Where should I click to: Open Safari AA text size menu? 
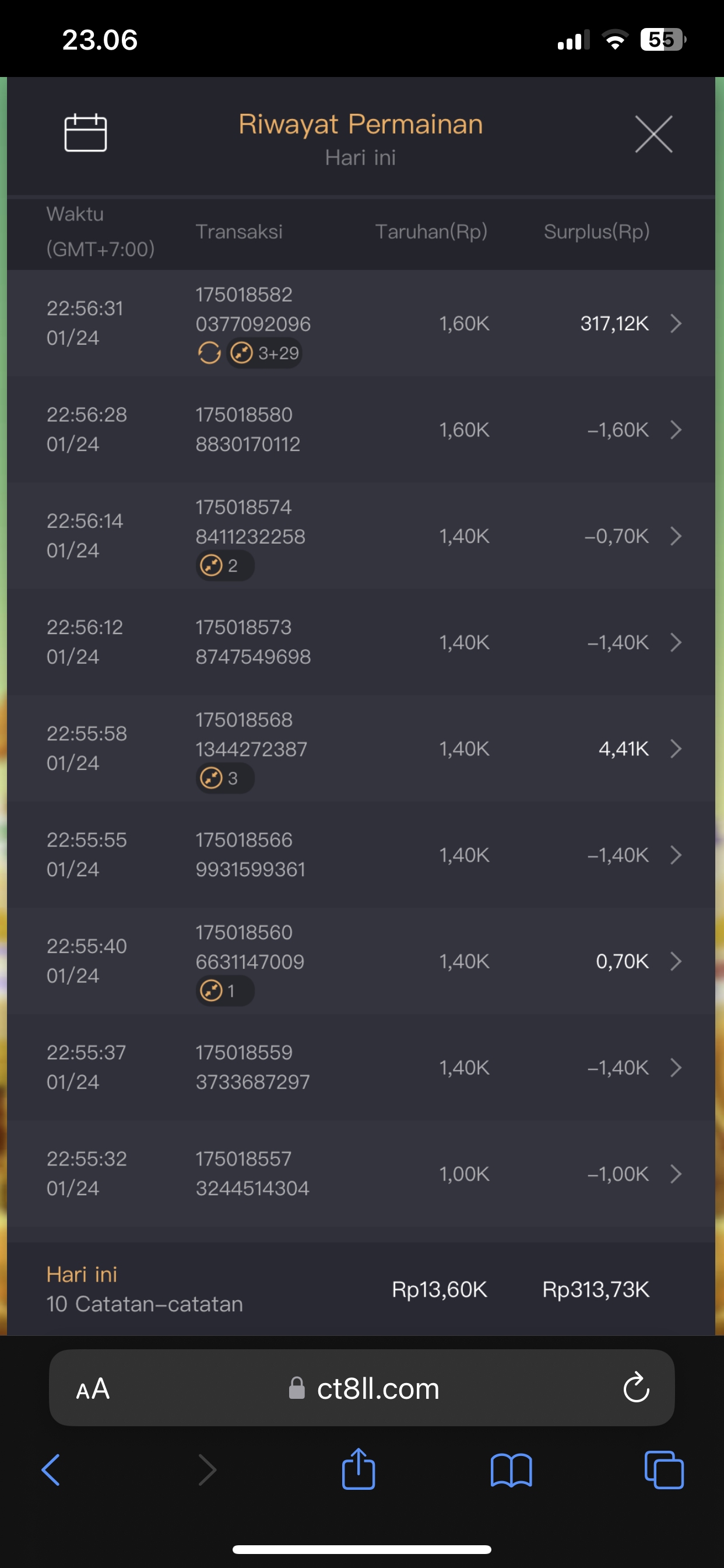click(x=93, y=1388)
